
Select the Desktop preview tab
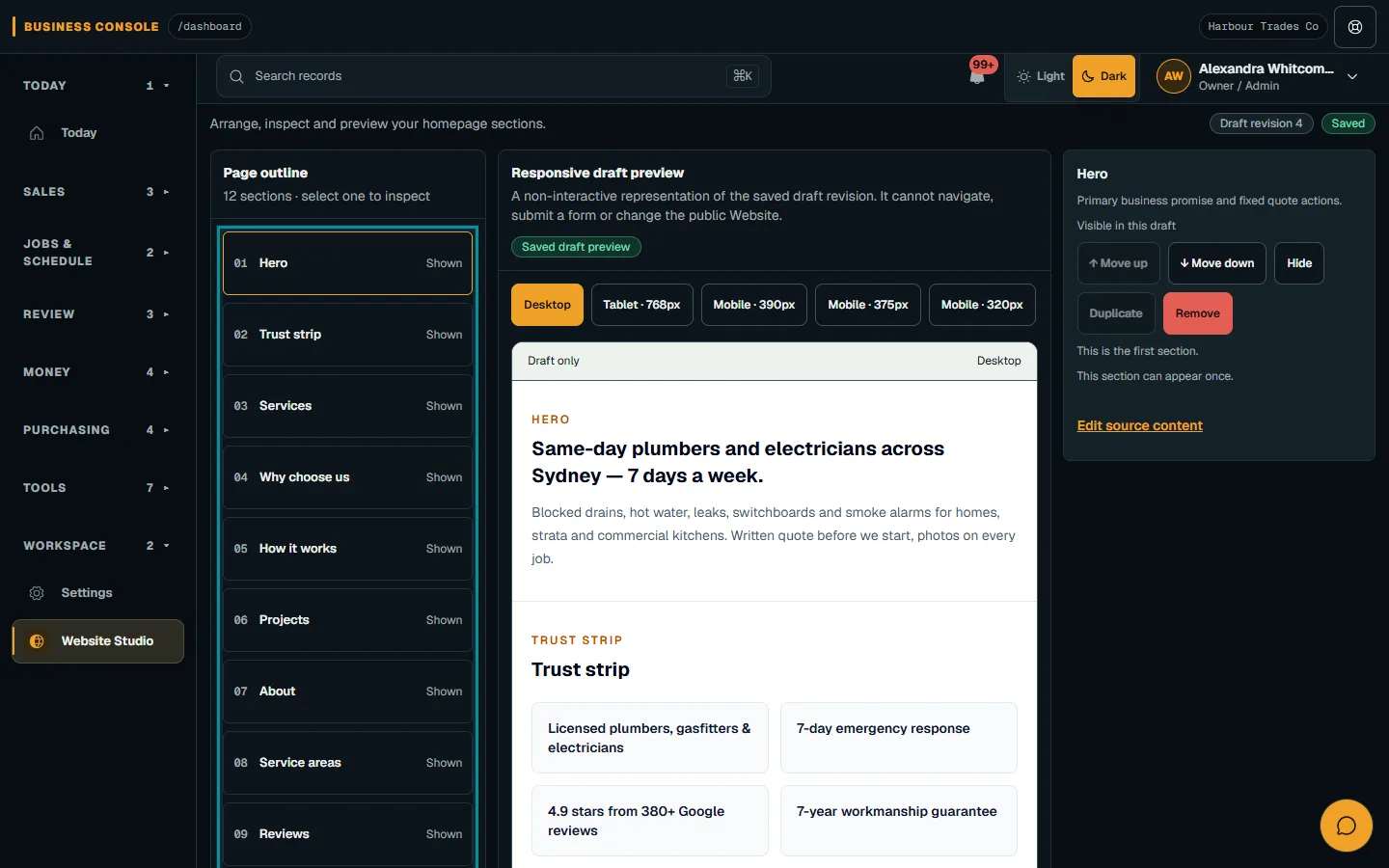point(547,305)
